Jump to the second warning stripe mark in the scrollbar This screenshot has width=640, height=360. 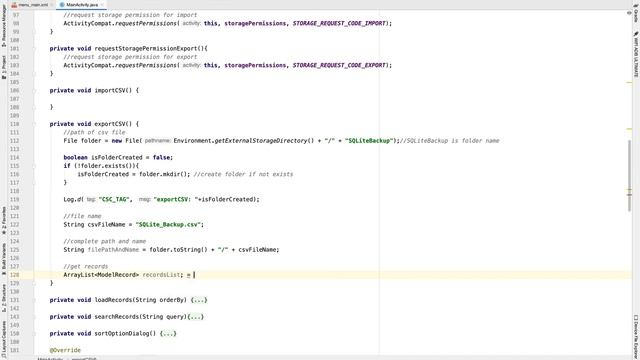pos(629,129)
